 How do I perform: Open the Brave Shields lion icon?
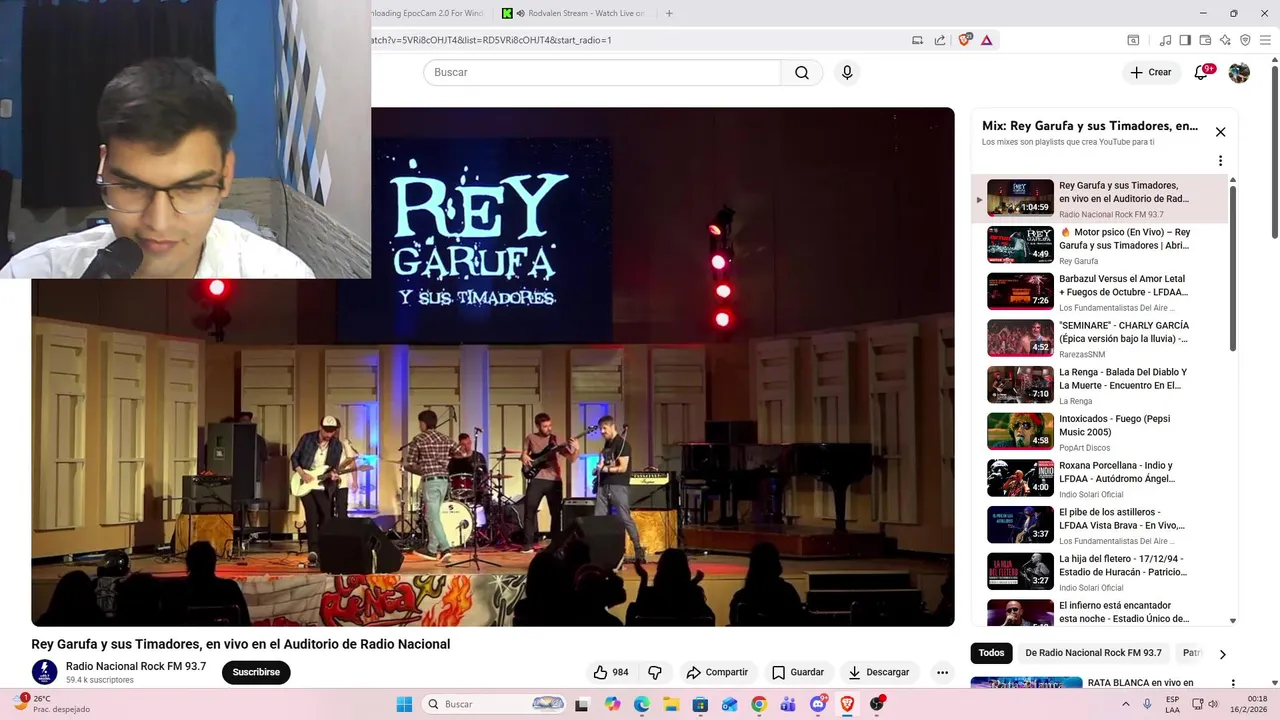[x=965, y=40]
